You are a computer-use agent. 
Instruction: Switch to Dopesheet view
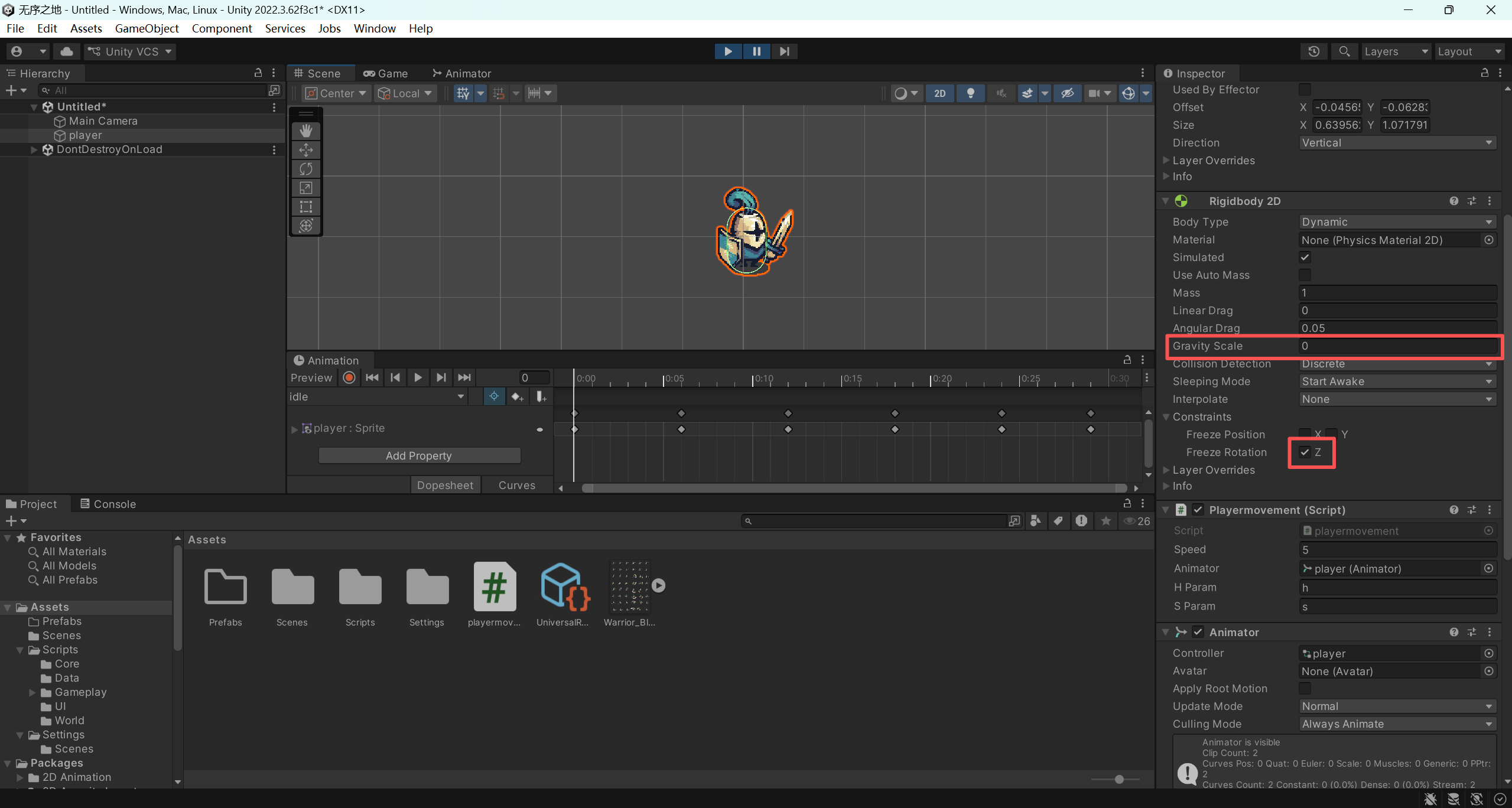(445, 485)
